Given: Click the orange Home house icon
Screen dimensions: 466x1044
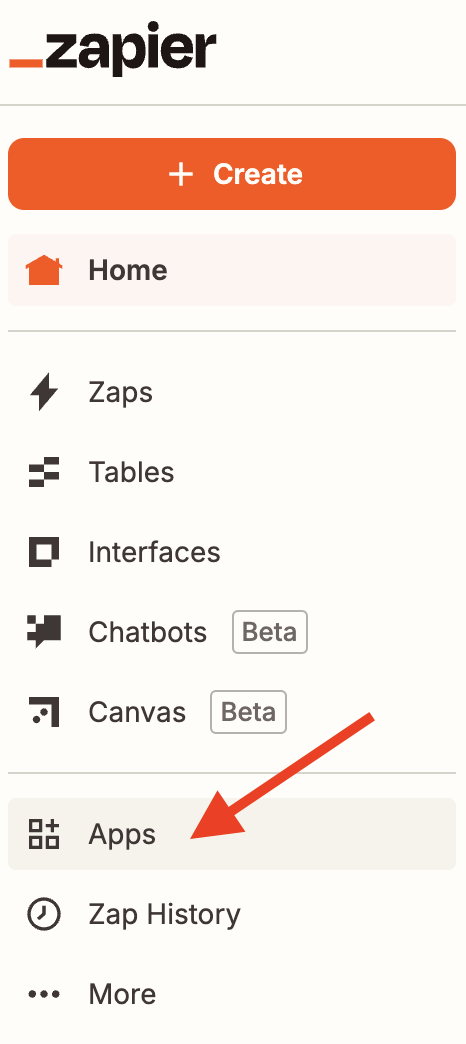Looking at the screenshot, I should tap(44, 270).
